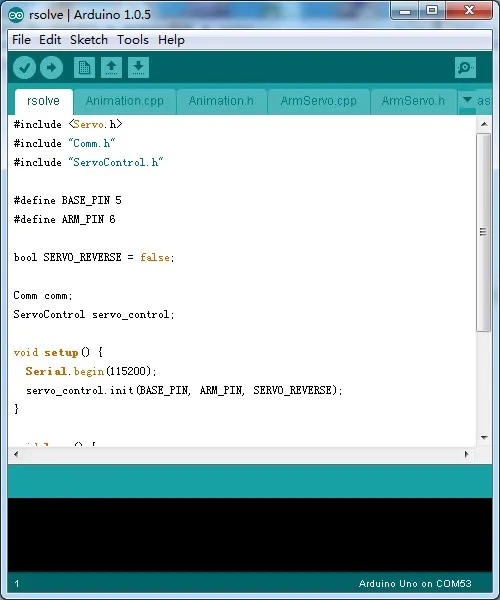Close the Arduino window
Image resolution: width=500 pixels, height=600 pixels.
[x=469, y=10]
